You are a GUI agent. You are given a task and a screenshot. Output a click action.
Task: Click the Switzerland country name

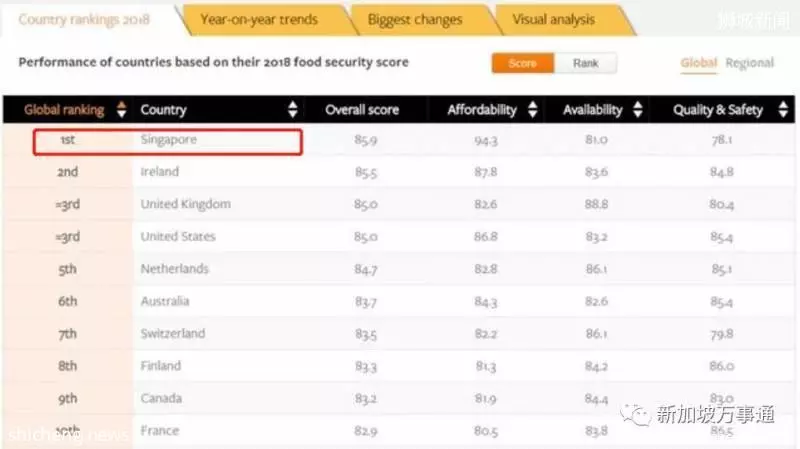point(173,334)
